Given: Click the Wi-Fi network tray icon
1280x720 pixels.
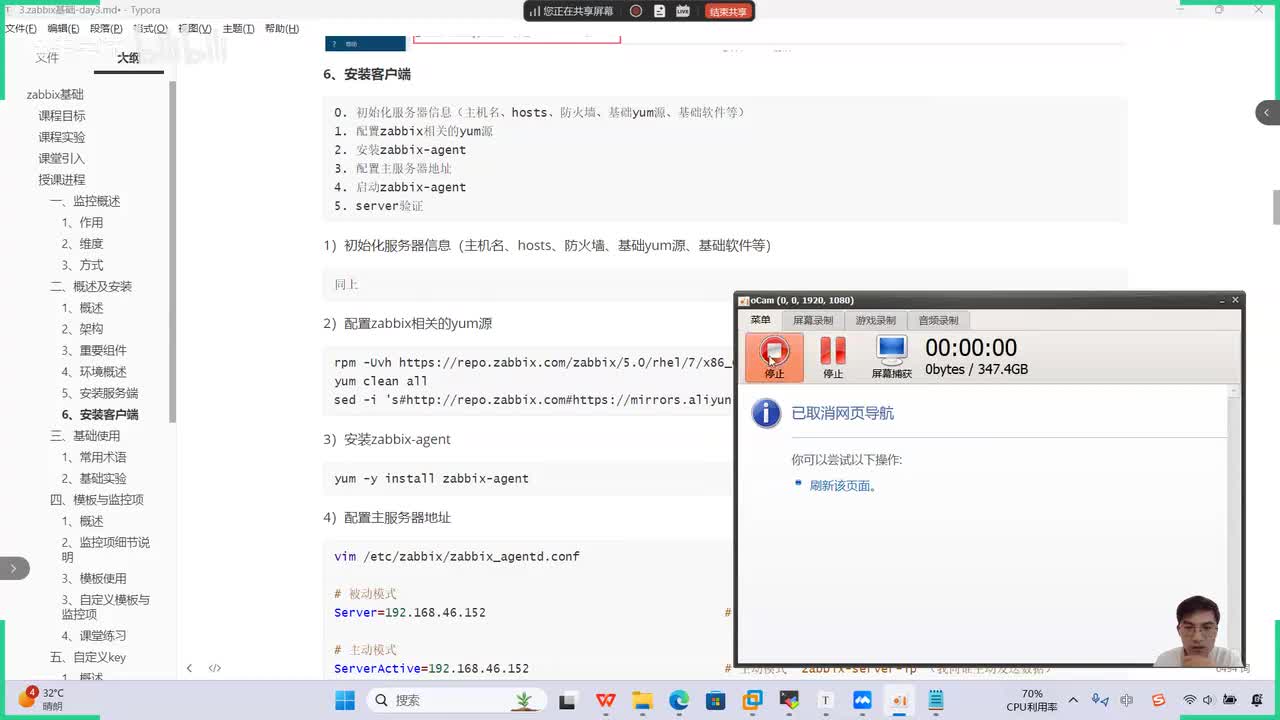Looking at the screenshot, I should (x=1190, y=700).
